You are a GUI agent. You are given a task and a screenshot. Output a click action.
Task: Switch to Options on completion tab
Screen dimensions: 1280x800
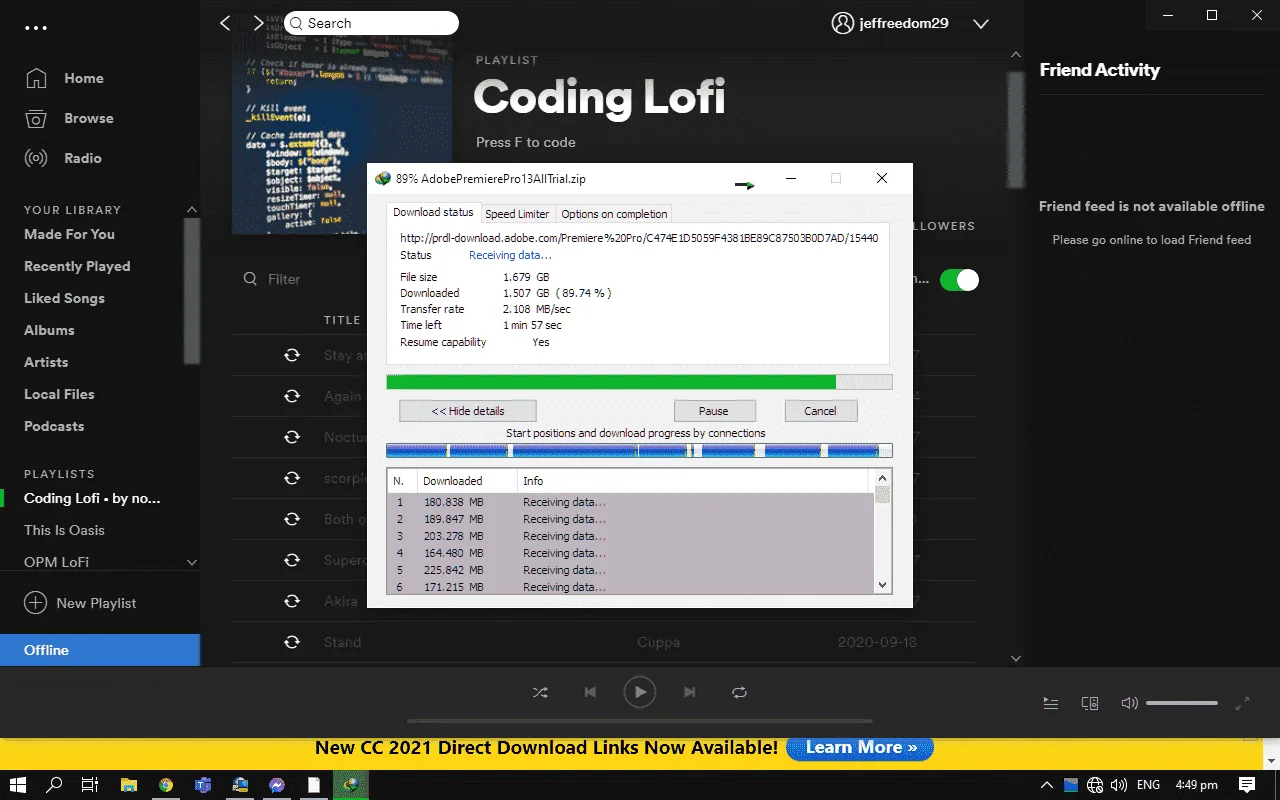coord(614,214)
